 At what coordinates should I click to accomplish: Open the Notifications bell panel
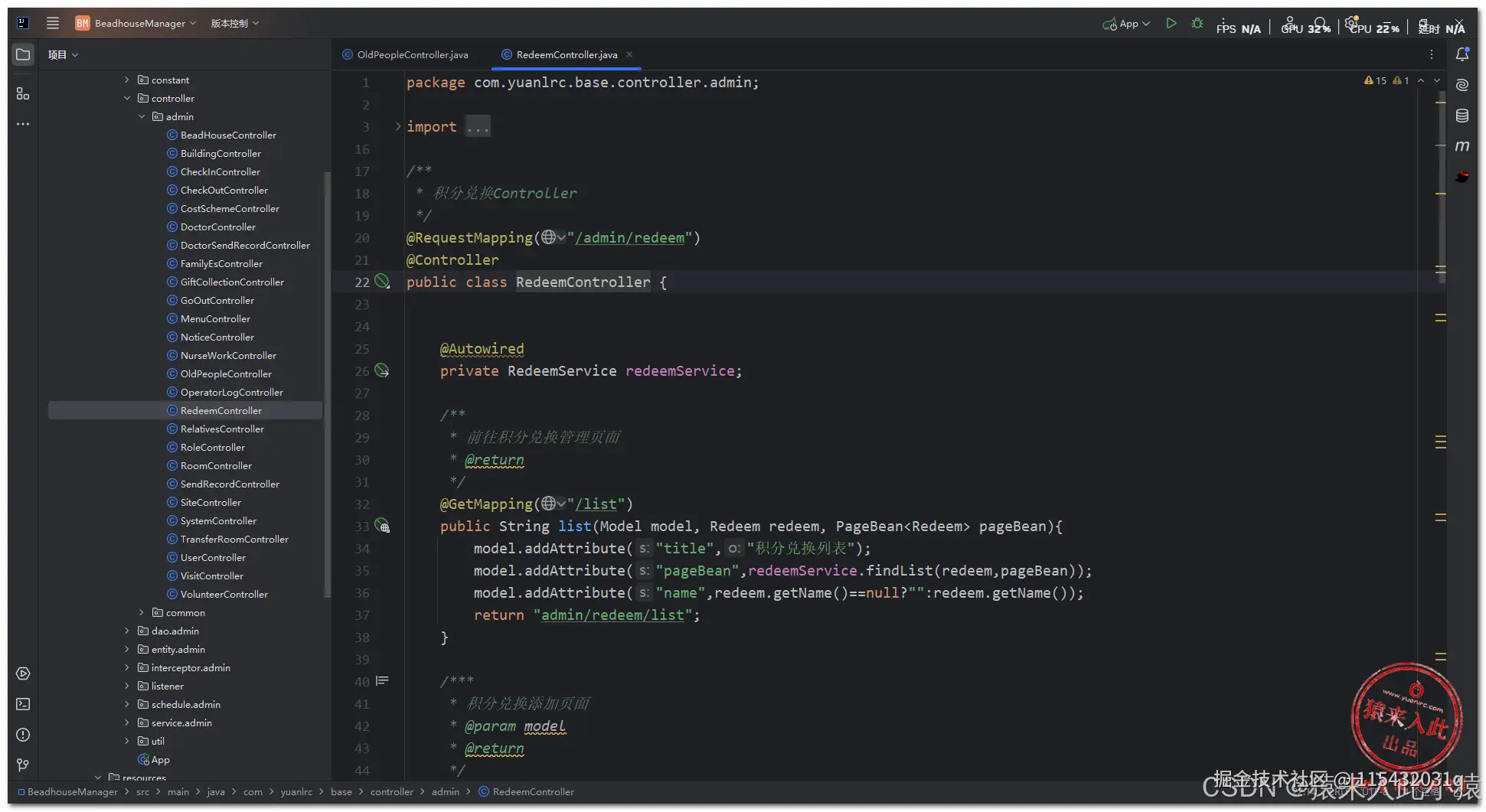click(1462, 54)
